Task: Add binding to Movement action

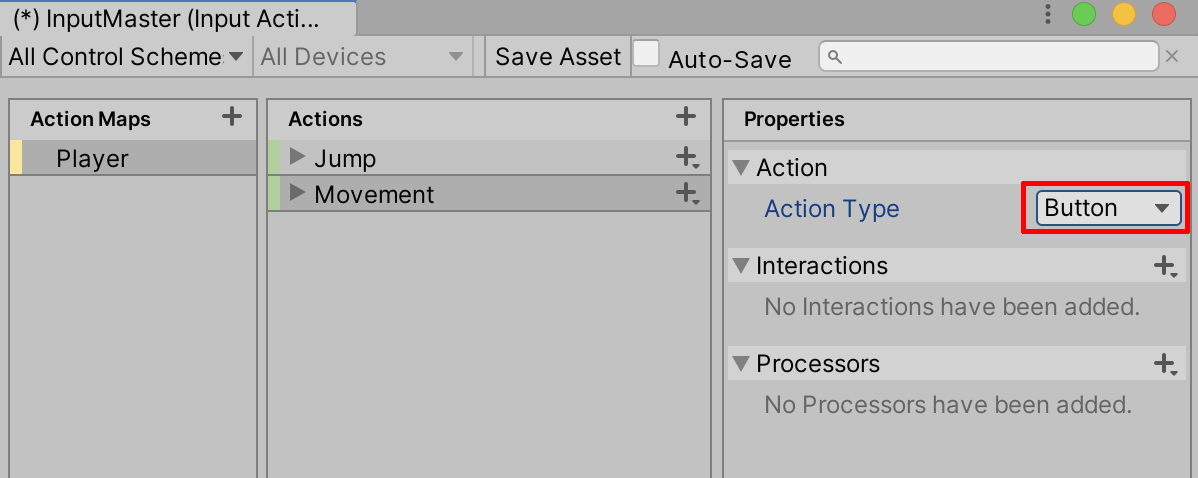Action: point(687,193)
